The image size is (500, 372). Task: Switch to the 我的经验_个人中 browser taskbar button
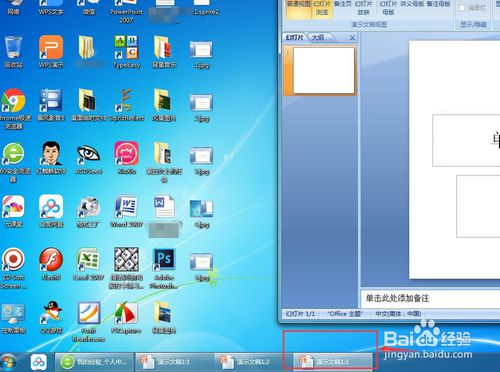tap(94, 362)
